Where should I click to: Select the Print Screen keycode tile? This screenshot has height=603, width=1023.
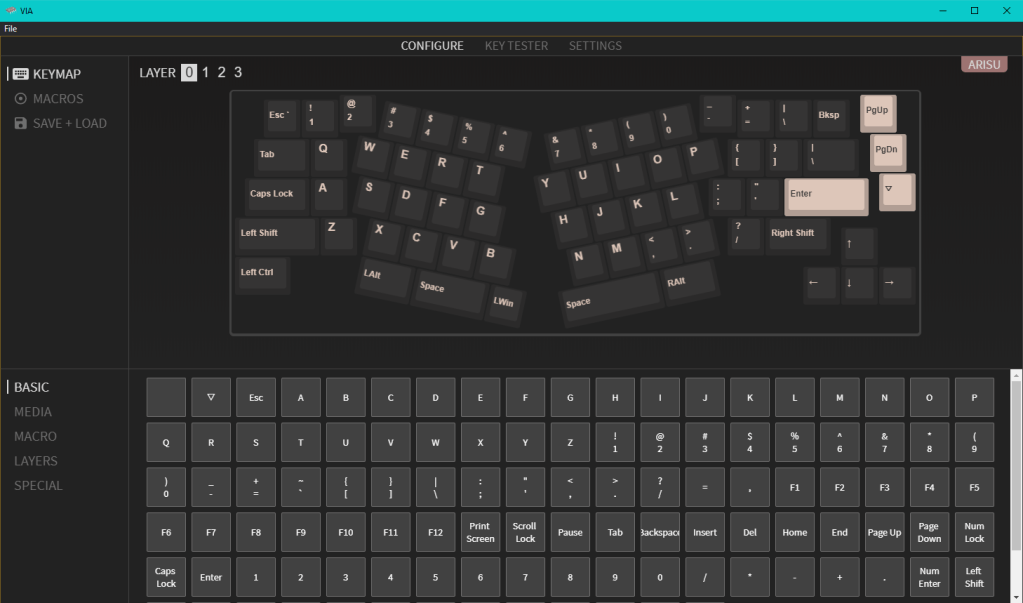(480, 531)
